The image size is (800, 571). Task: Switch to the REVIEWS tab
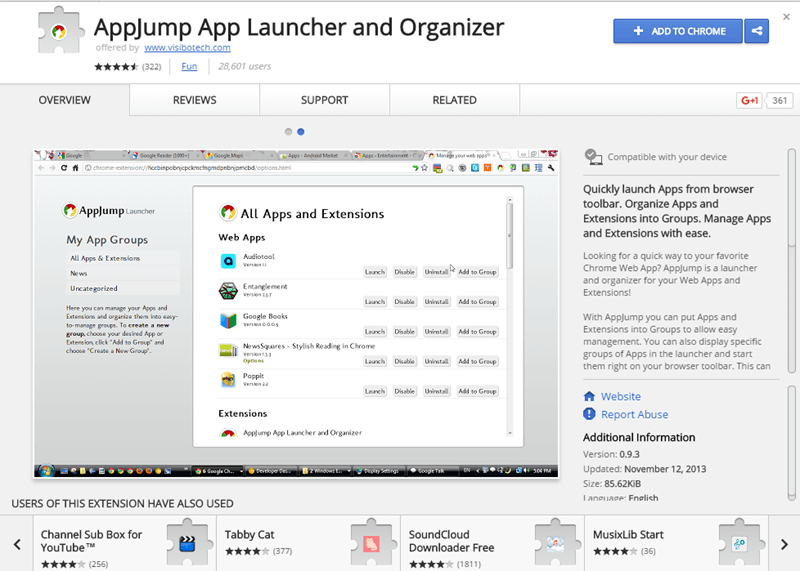click(x=194, y=100)
